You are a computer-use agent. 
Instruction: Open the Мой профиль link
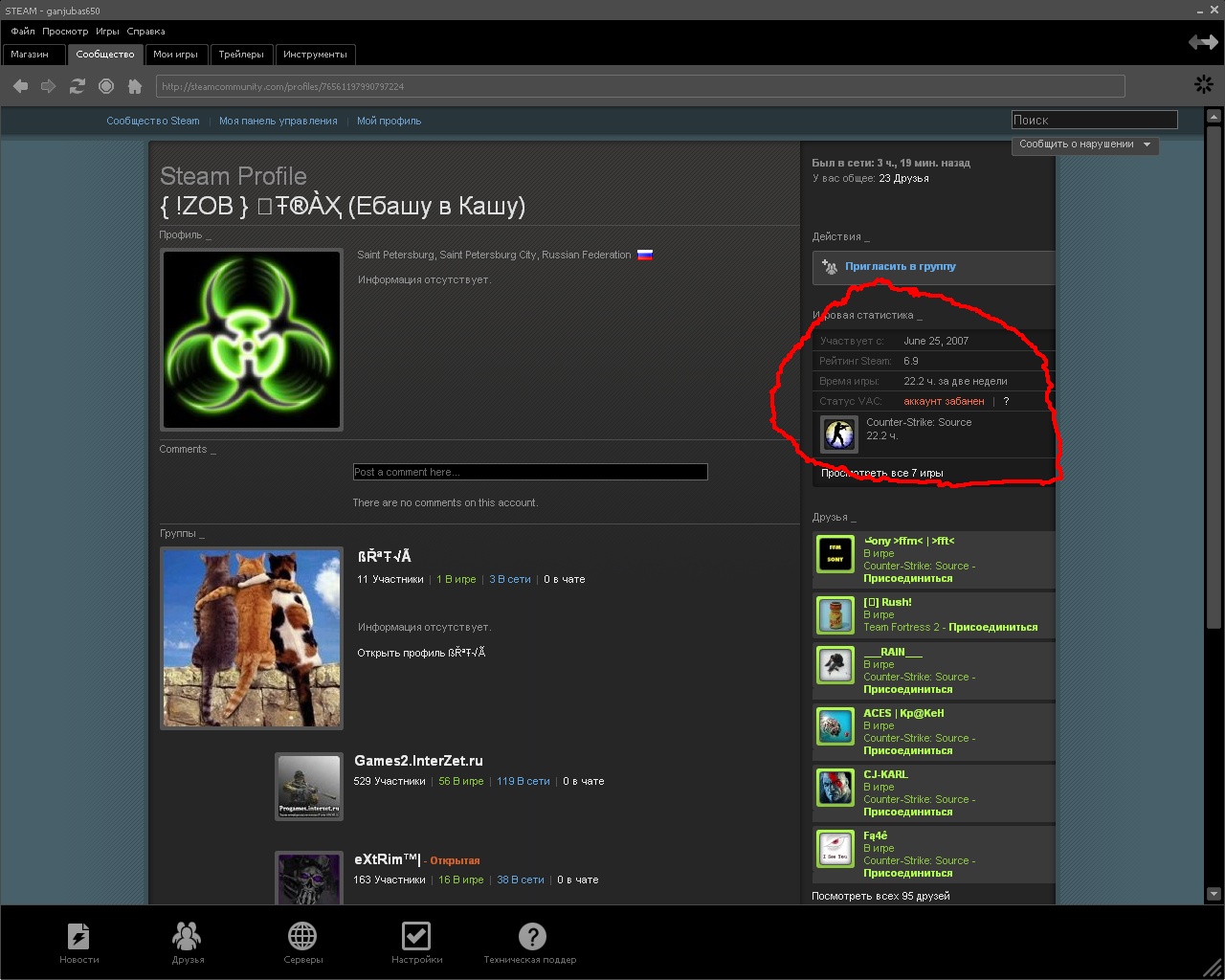coord(389,121)
